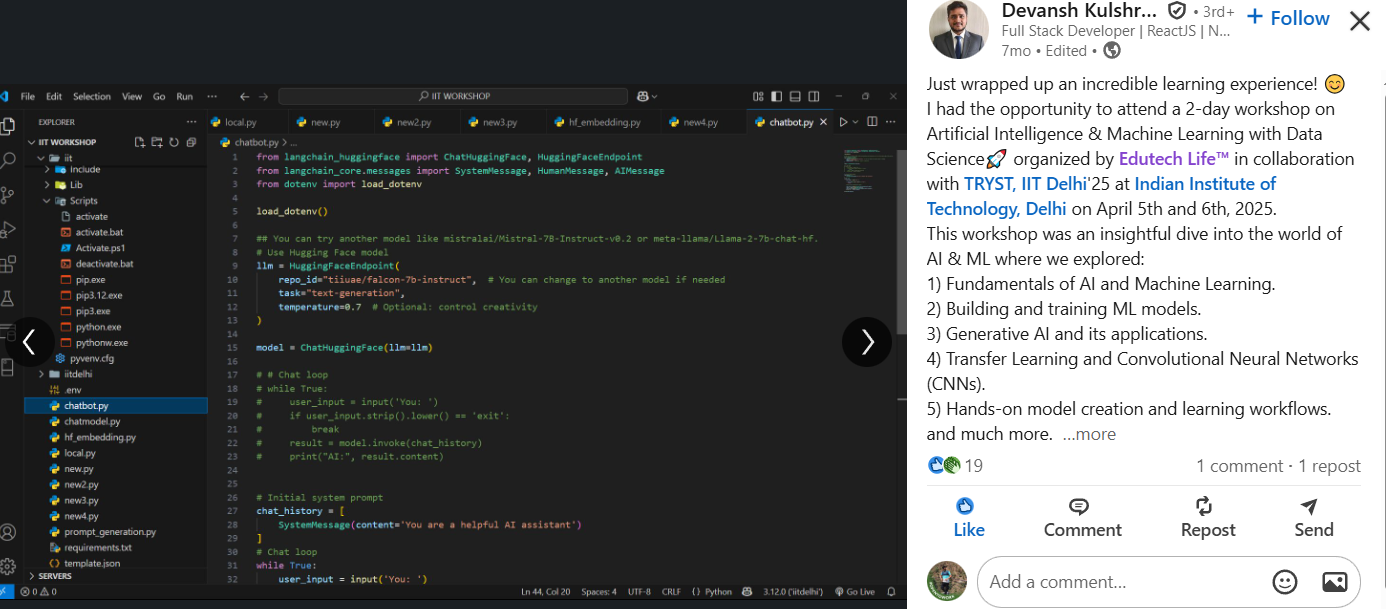View the 19 reactions list

tap(956, 466)
